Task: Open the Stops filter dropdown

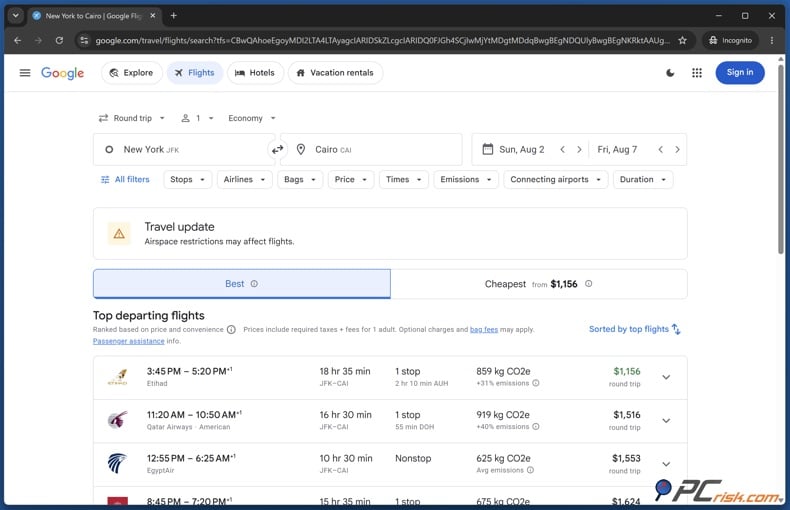Action: click(187, 179)
